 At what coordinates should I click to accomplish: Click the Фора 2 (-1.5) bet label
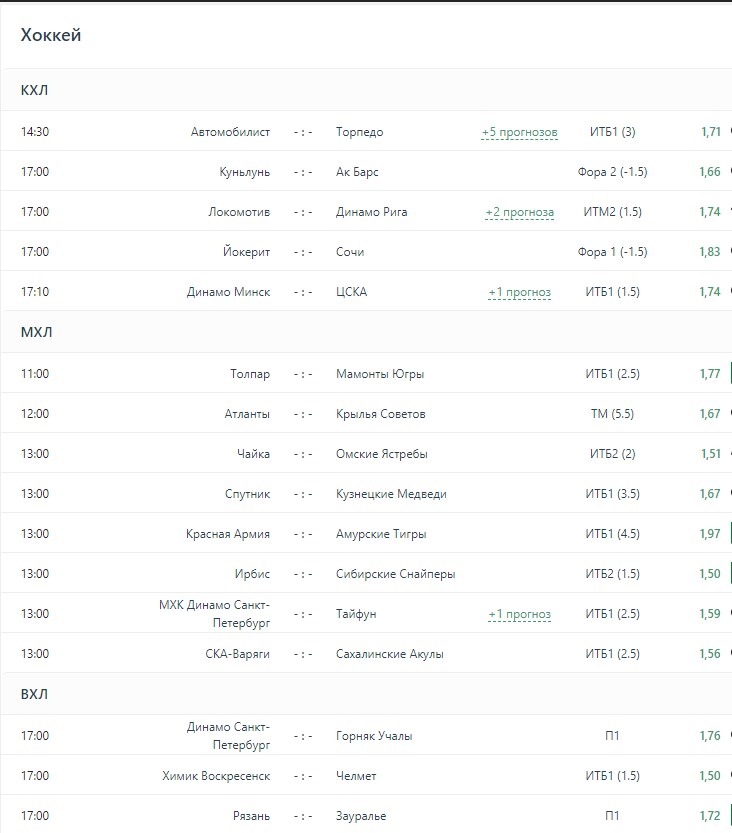coord(612,172)
